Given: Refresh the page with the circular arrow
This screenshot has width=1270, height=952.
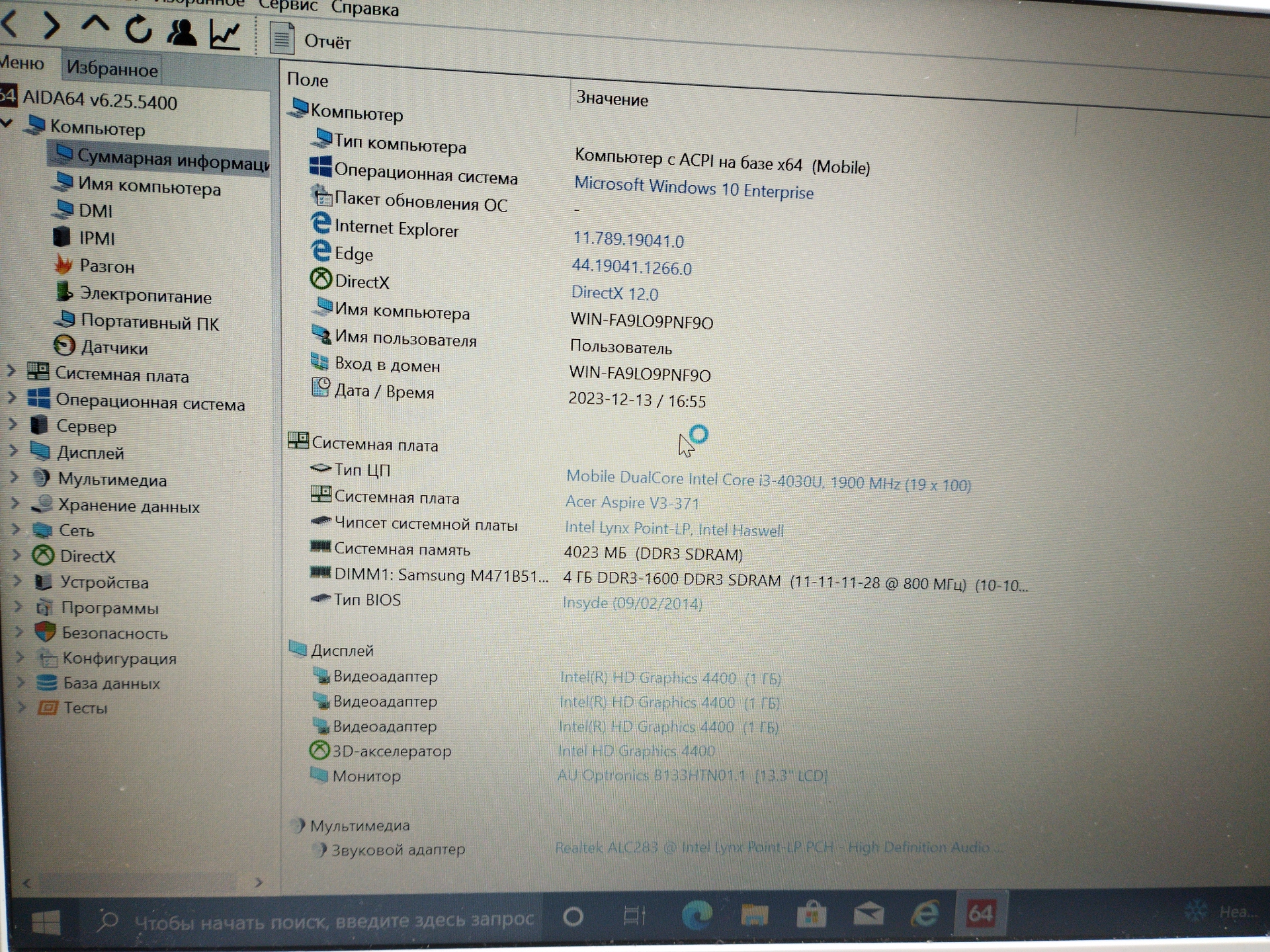Looking at the screenshot, I should (x=139, y=29).
